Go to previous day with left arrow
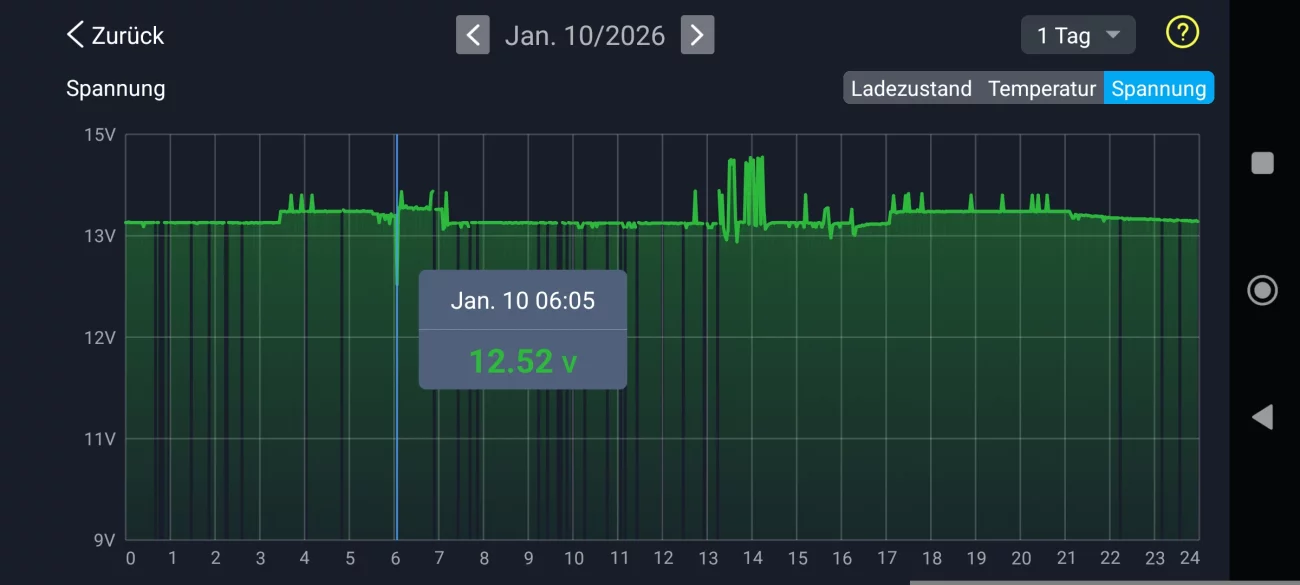Image resolution: width=1300 pixels, height=585 pixels. (473, 35)
